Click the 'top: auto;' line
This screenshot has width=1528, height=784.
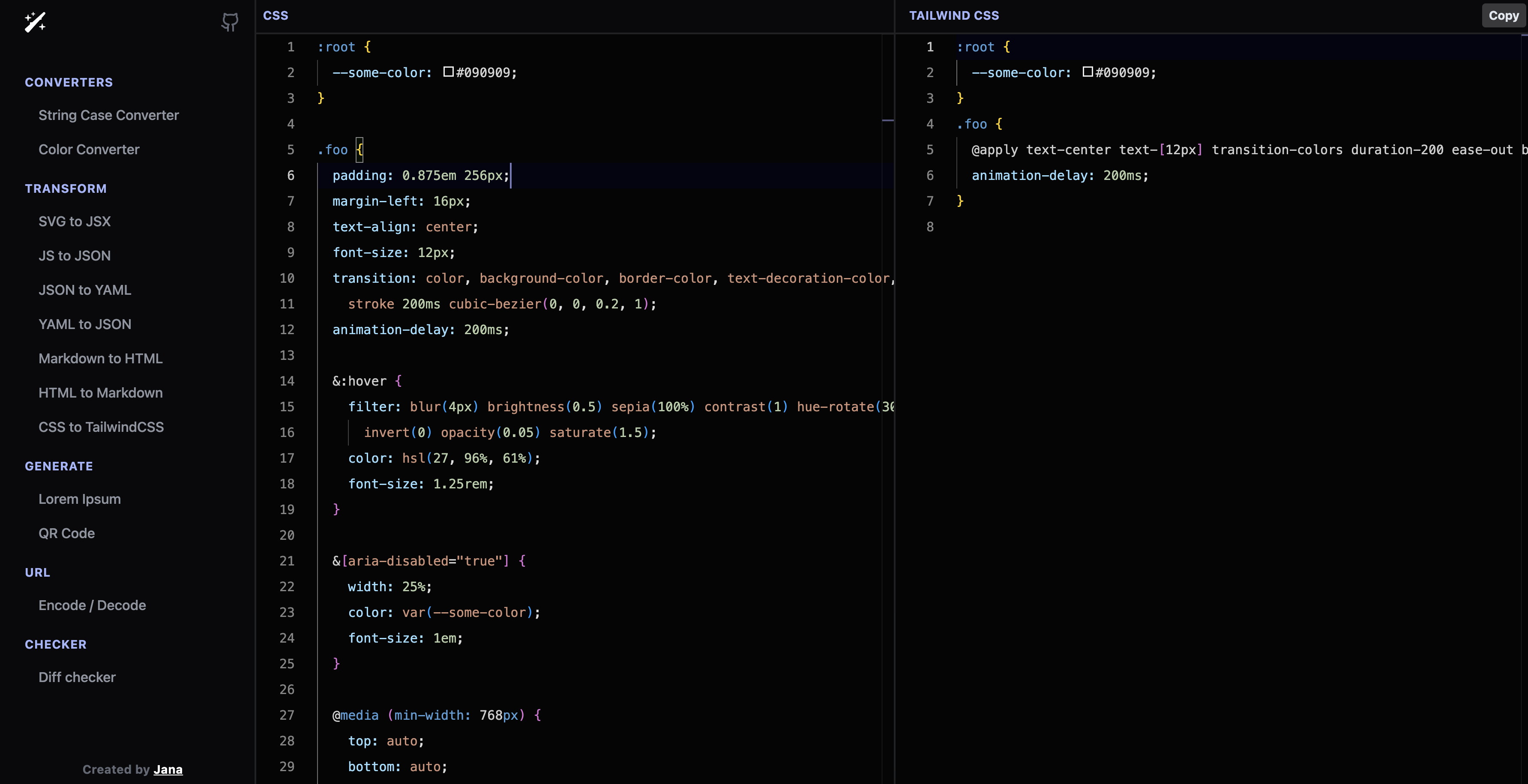coord(386,741)
